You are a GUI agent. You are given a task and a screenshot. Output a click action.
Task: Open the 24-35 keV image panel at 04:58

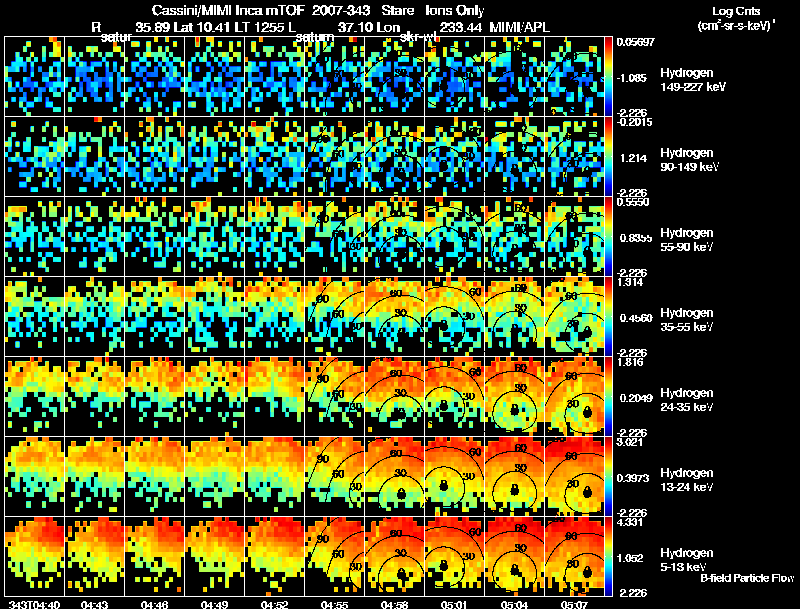394,396
